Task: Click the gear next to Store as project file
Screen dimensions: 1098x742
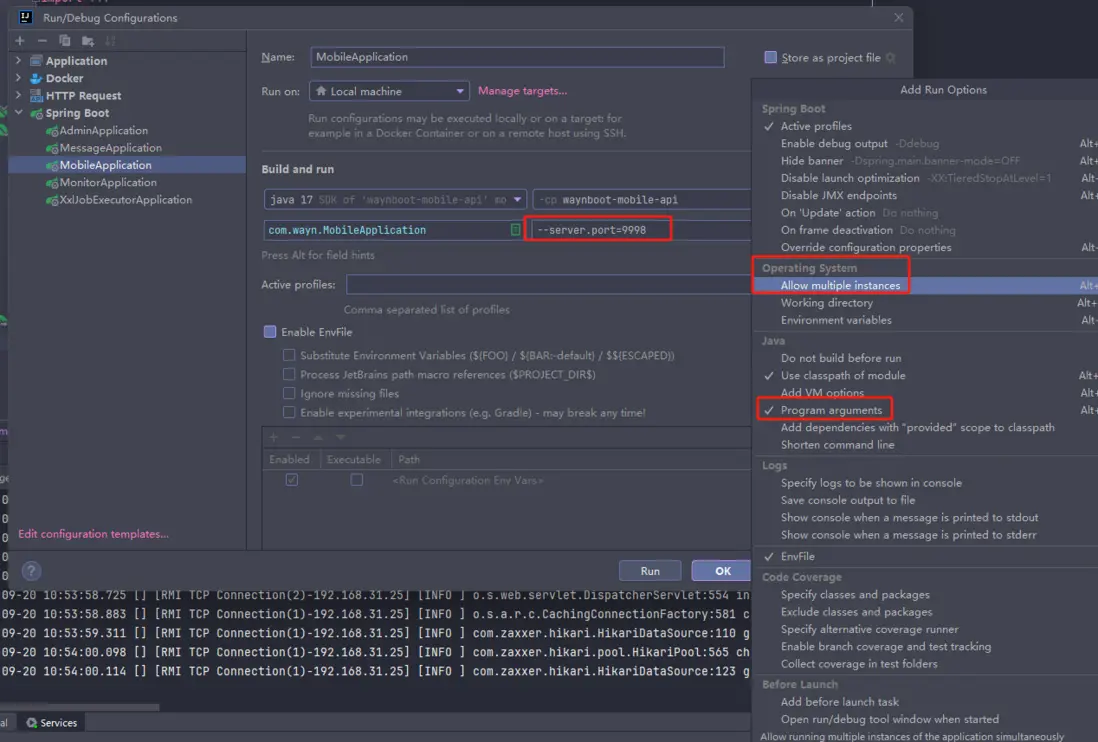Action: [x=891, y=57]
